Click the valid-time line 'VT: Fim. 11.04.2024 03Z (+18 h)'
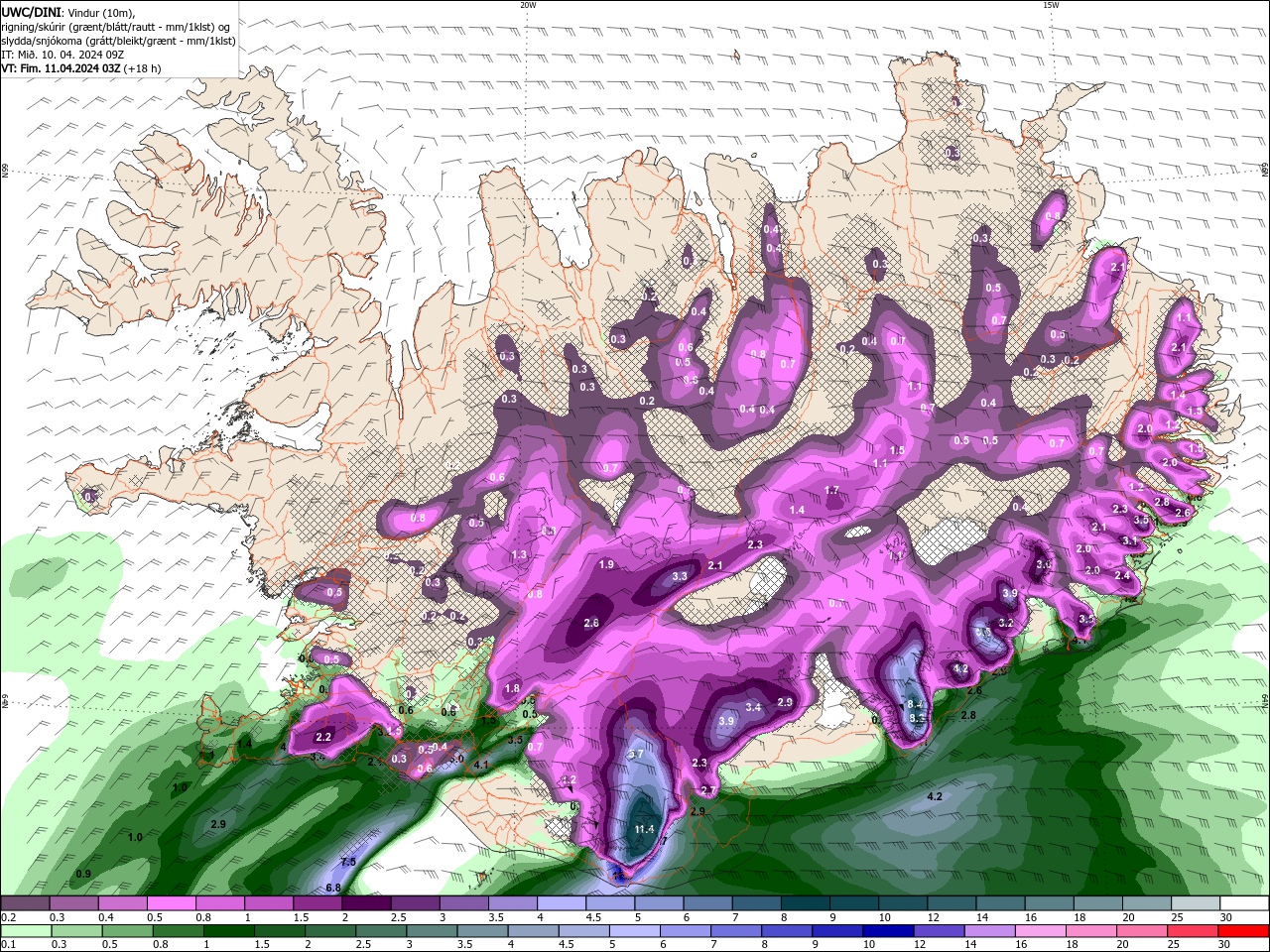The image size is (1270, 952). (x=81, y=68)
